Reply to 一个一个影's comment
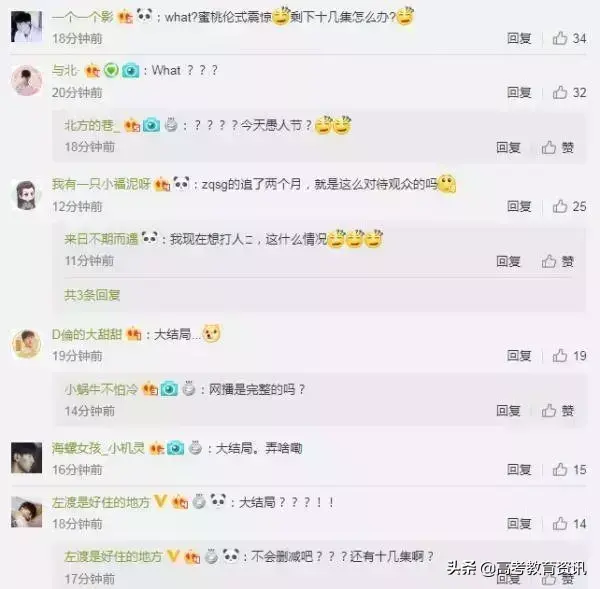 point(519,38)
